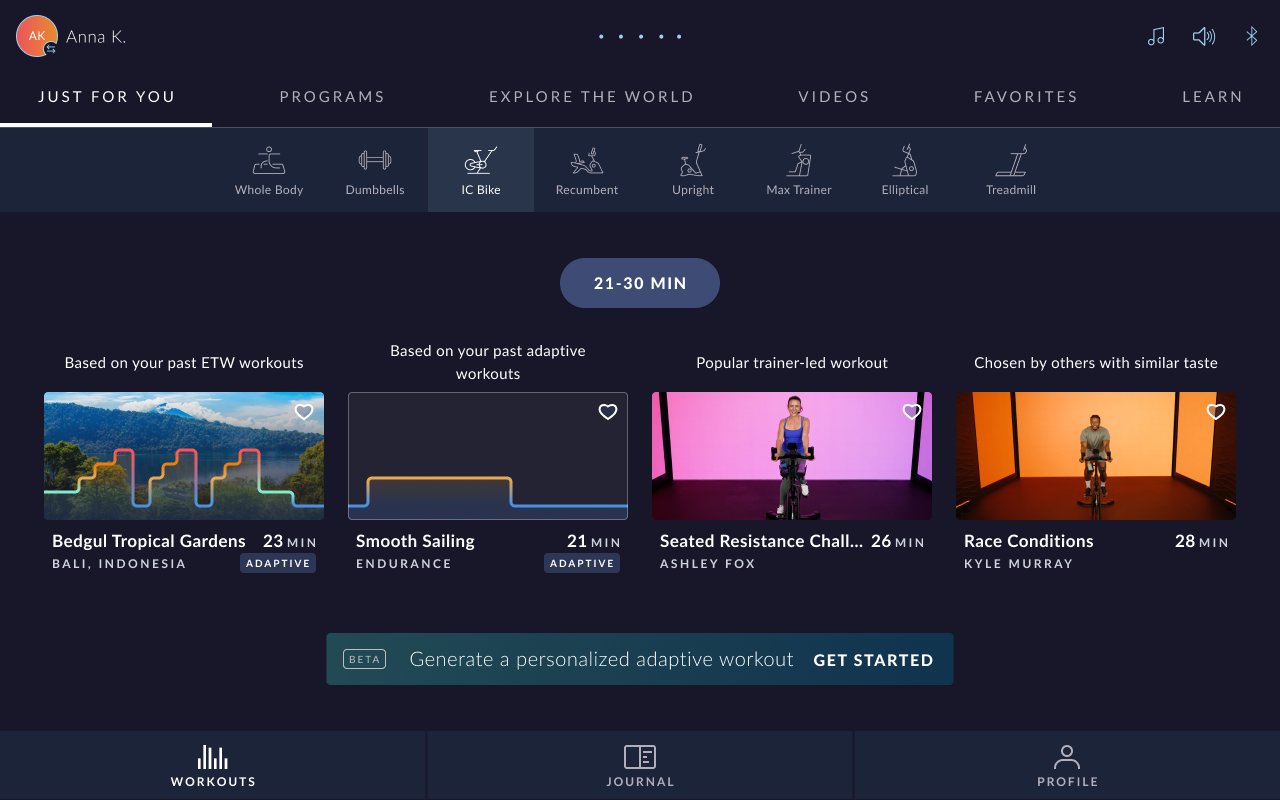The height and width of the screenshot is (800, 1280).
Task: Click the Kyle Murray trainer name
Action: (1019, 564)
